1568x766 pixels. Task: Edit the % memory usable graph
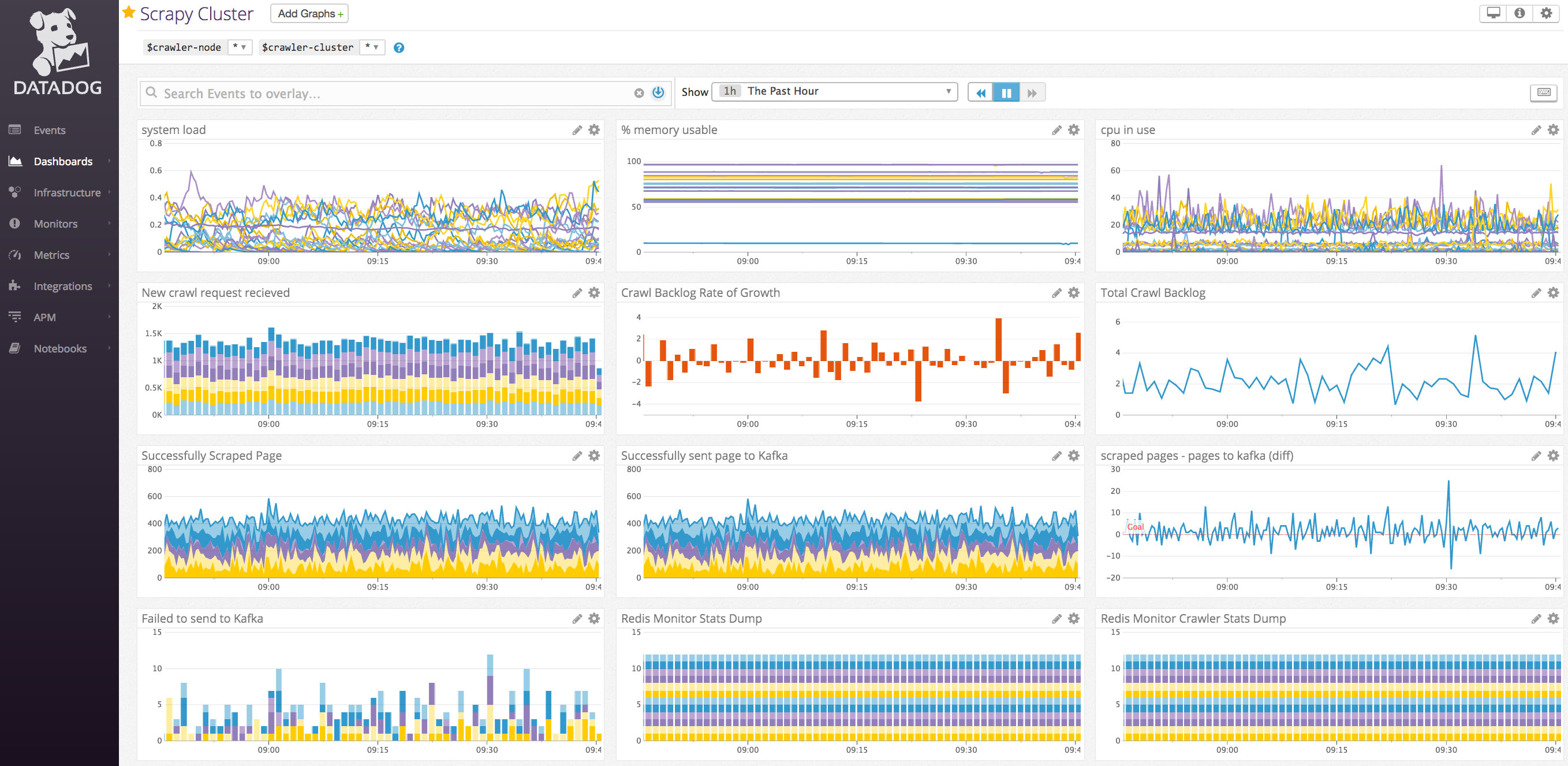coord(1056,130)
